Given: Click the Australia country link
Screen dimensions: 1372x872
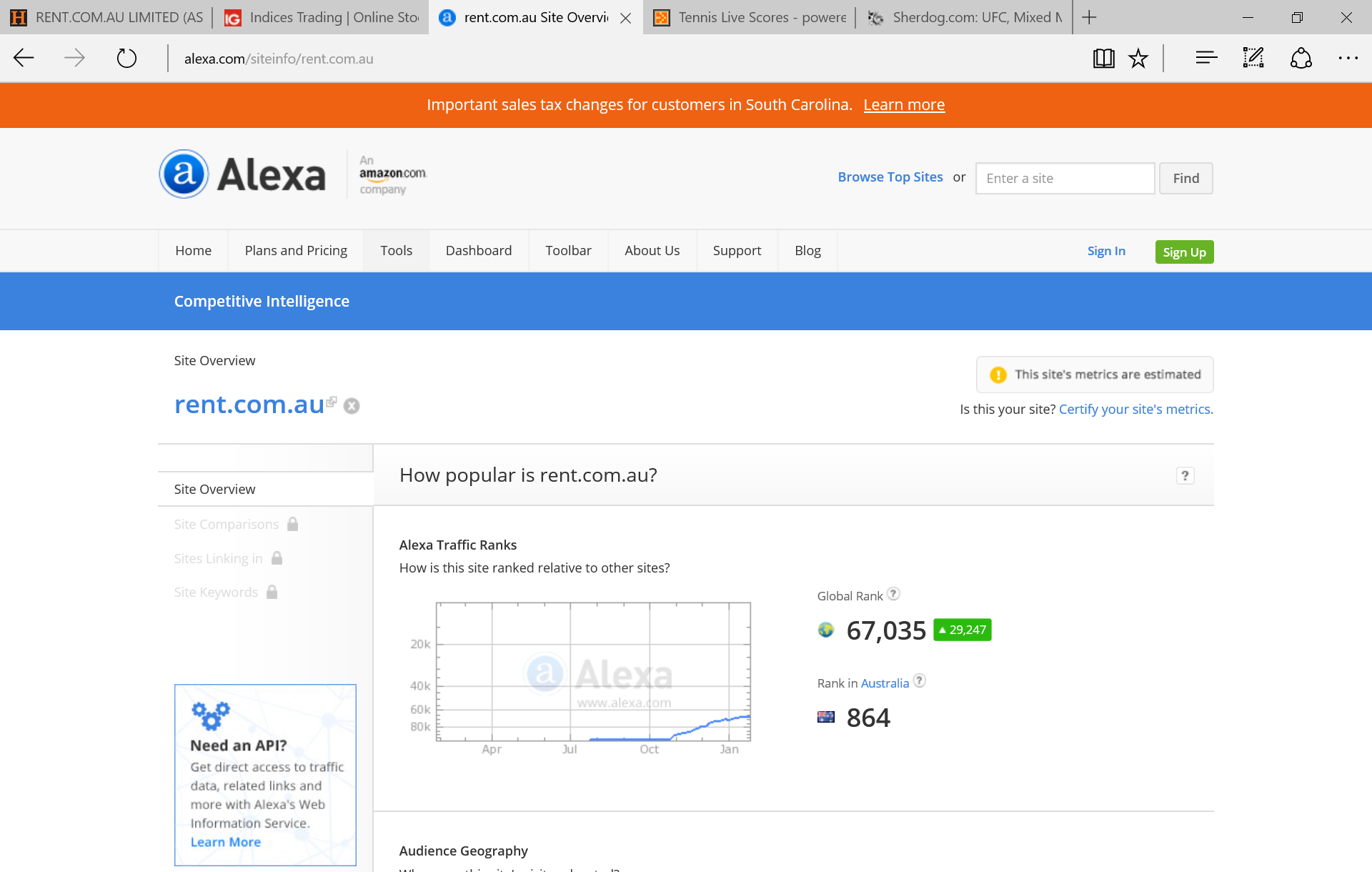Looking at the screenshot, I should tap(885, 683).
